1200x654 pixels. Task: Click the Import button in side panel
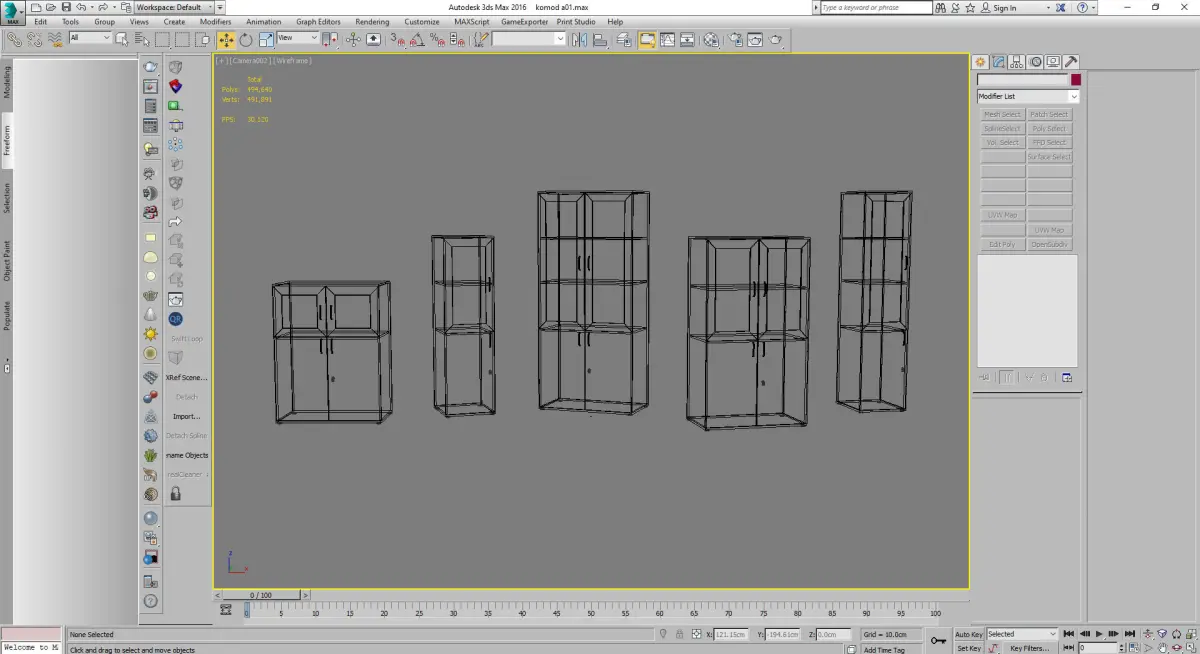pyautogui.click(x=186, y=416)
